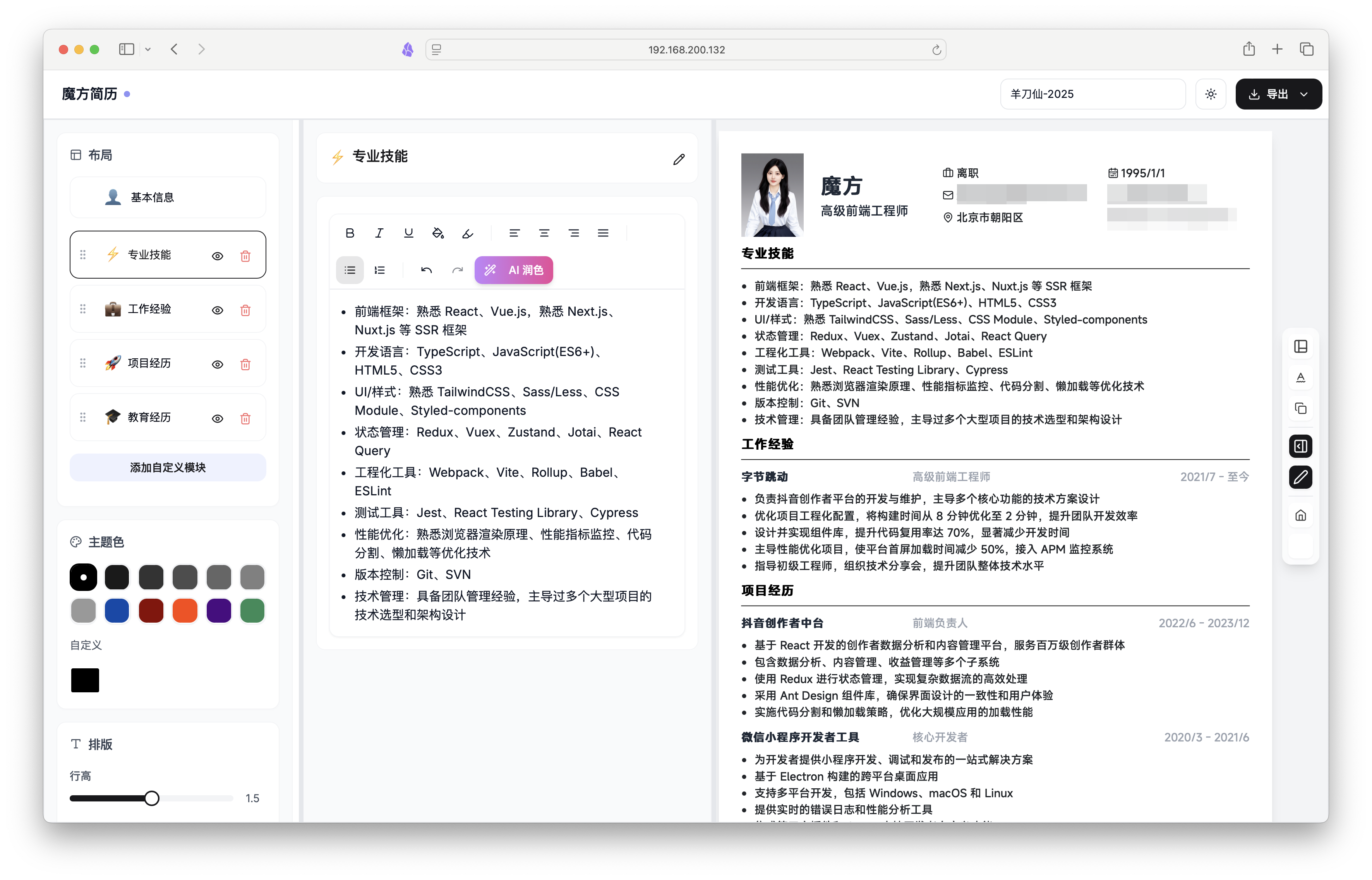The height and width of the screenshot is (880, 1372).
Task: Select the pure black theme swatch
Action: [x=84, y=577]
